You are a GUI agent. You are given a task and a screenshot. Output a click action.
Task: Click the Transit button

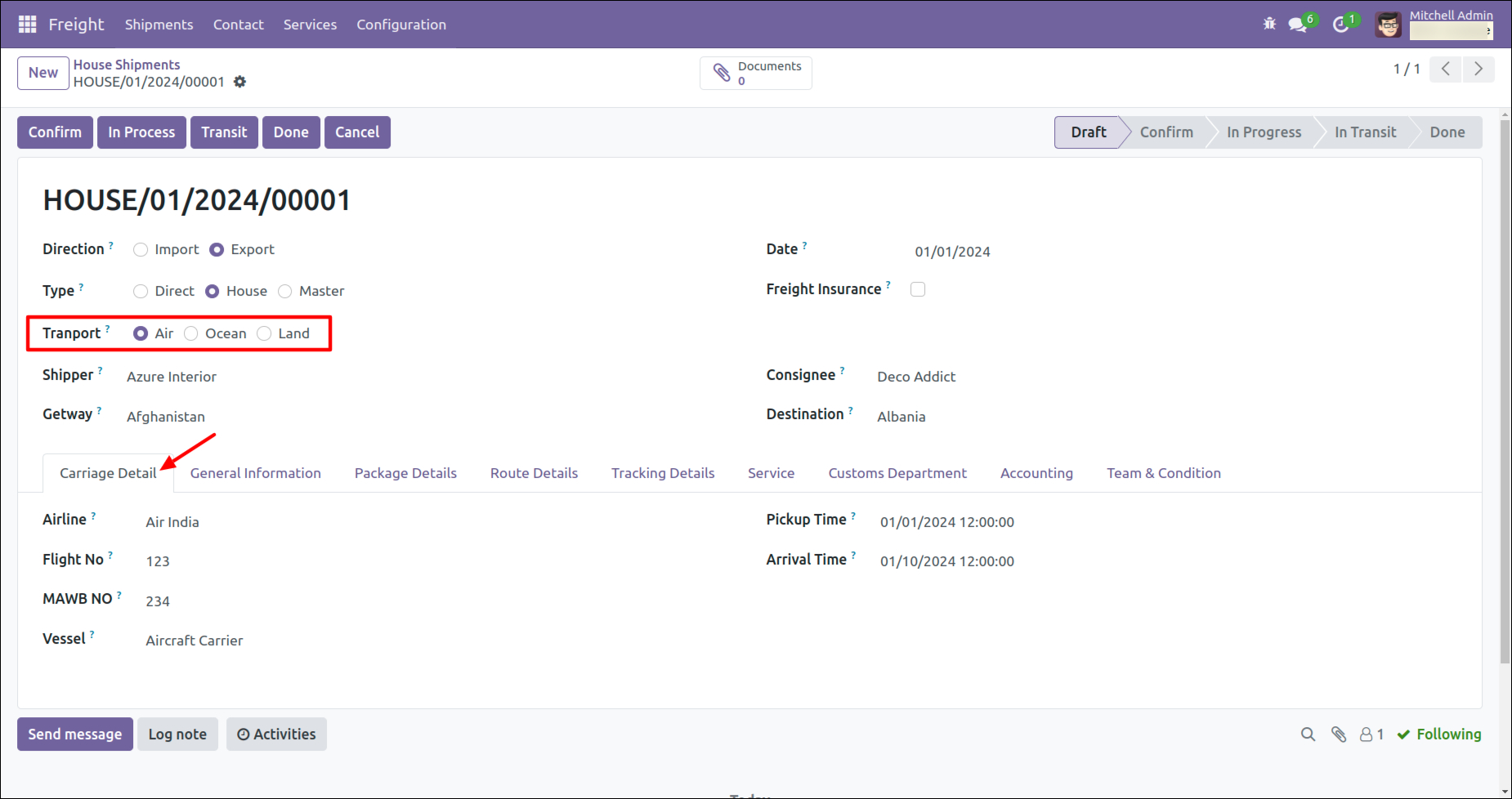tap(224, 132)
